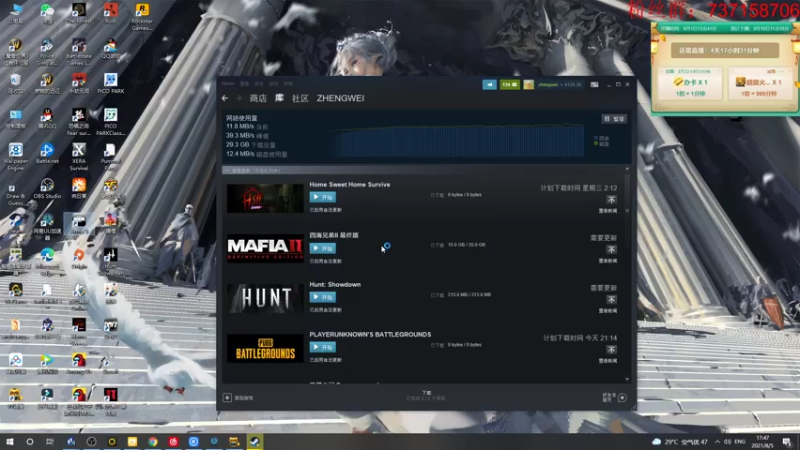
Task: Click the Steam profile avatar picture
Action: (x=529, y=85)
